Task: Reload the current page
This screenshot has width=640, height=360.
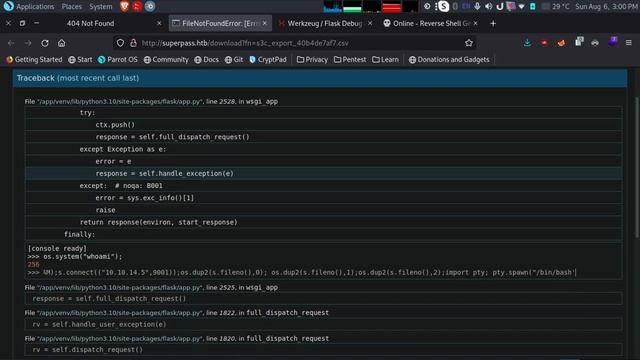Action: [x=45, y=43]
